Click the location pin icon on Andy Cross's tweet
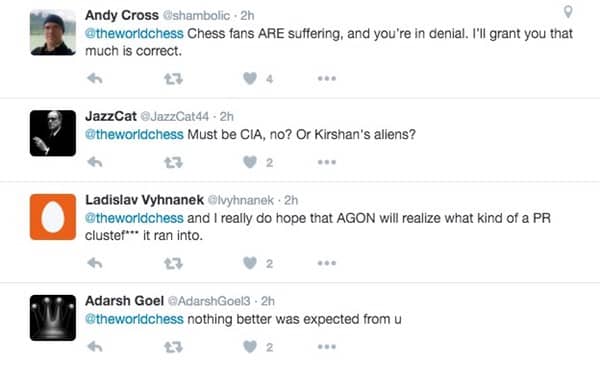 568,12
